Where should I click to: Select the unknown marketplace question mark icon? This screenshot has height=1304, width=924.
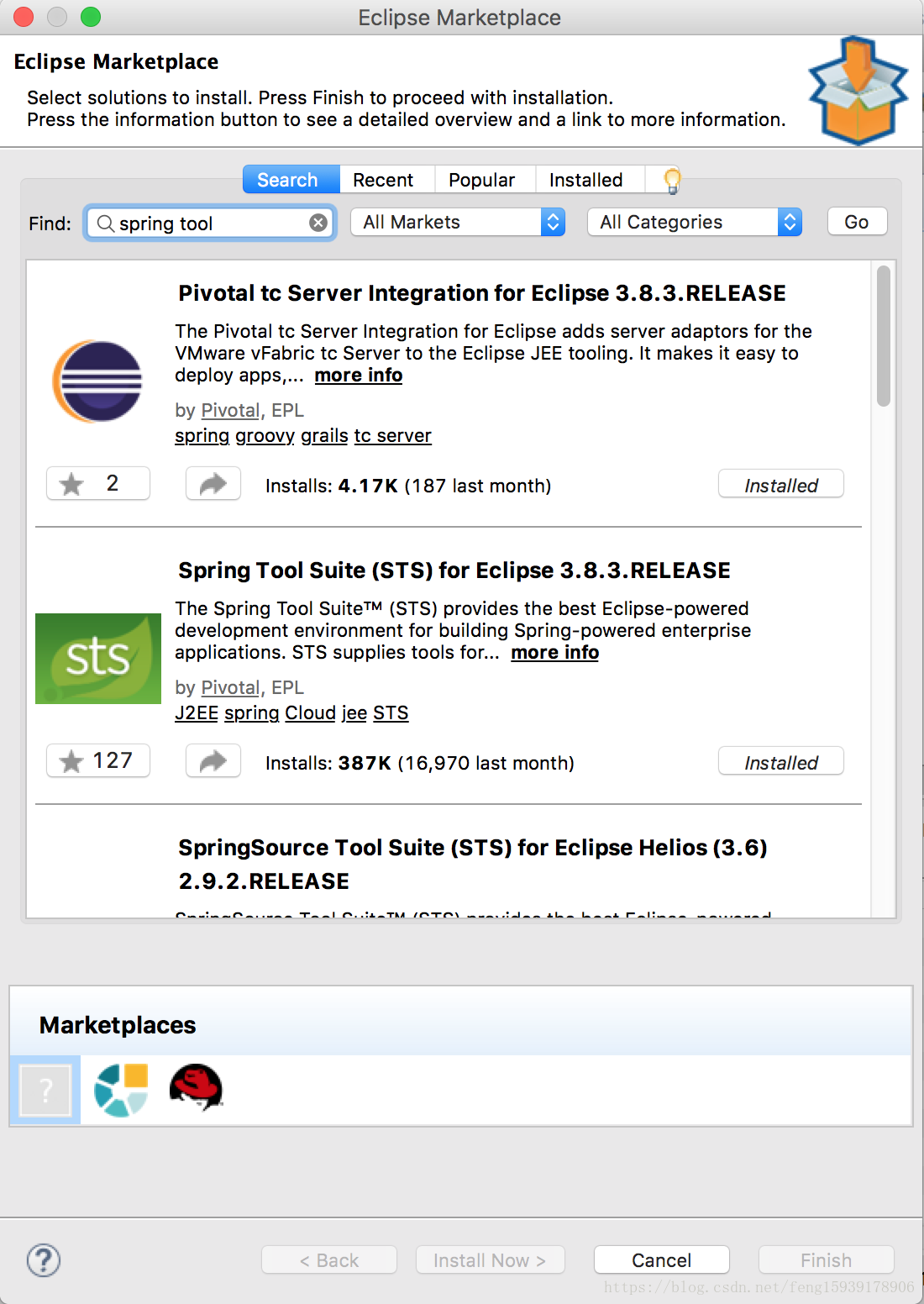(45, 1090)
